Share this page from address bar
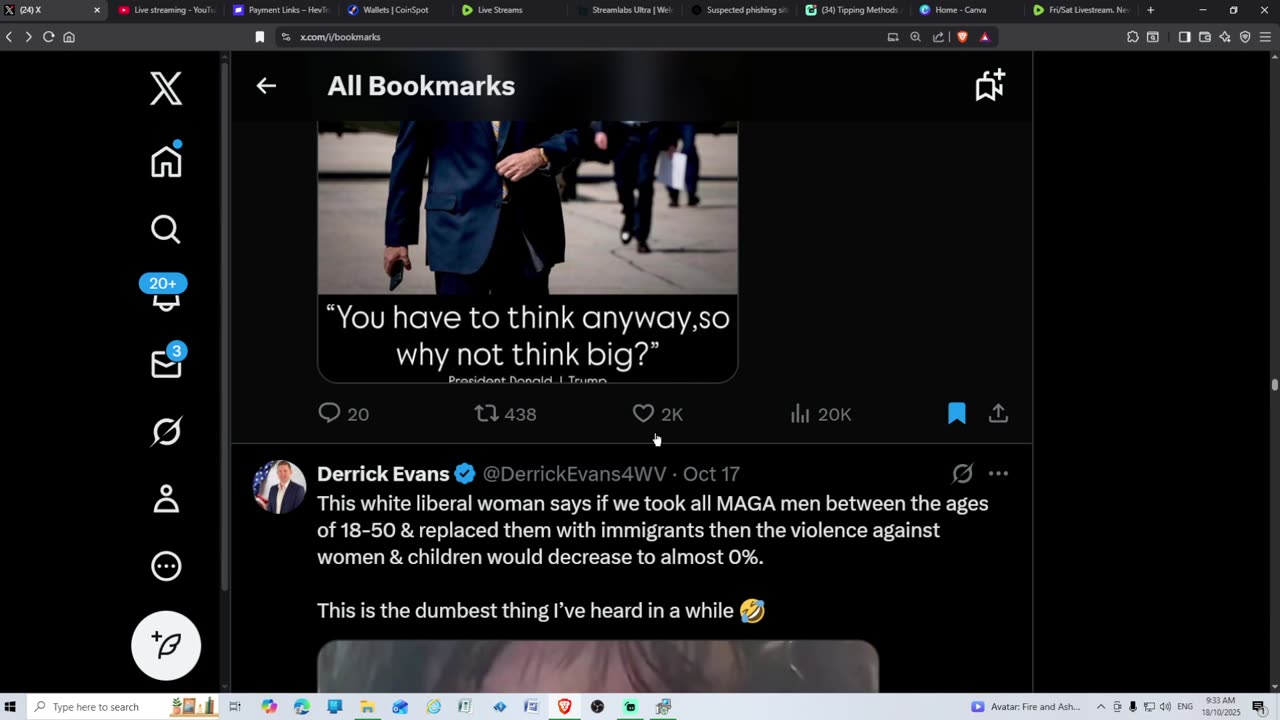1280x720 pixels. click(938, 37)
